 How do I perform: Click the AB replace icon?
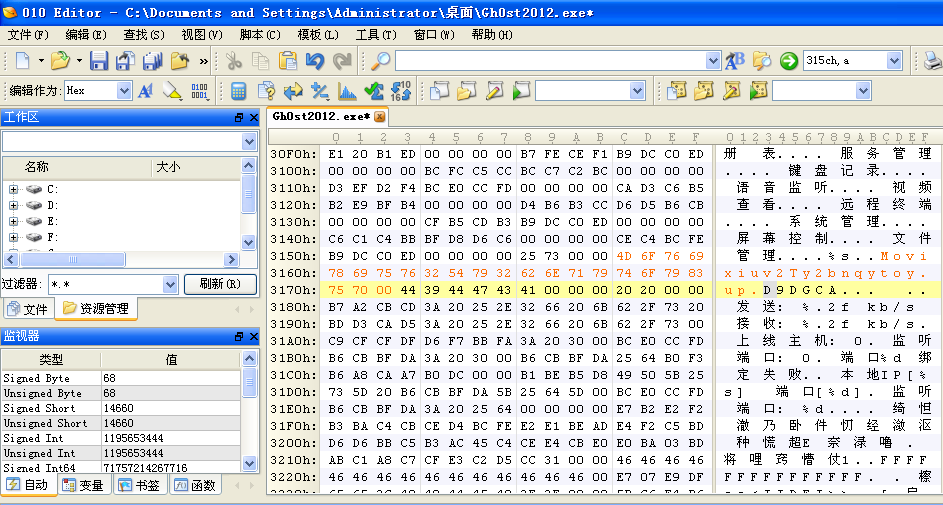(x=734, y=60)
